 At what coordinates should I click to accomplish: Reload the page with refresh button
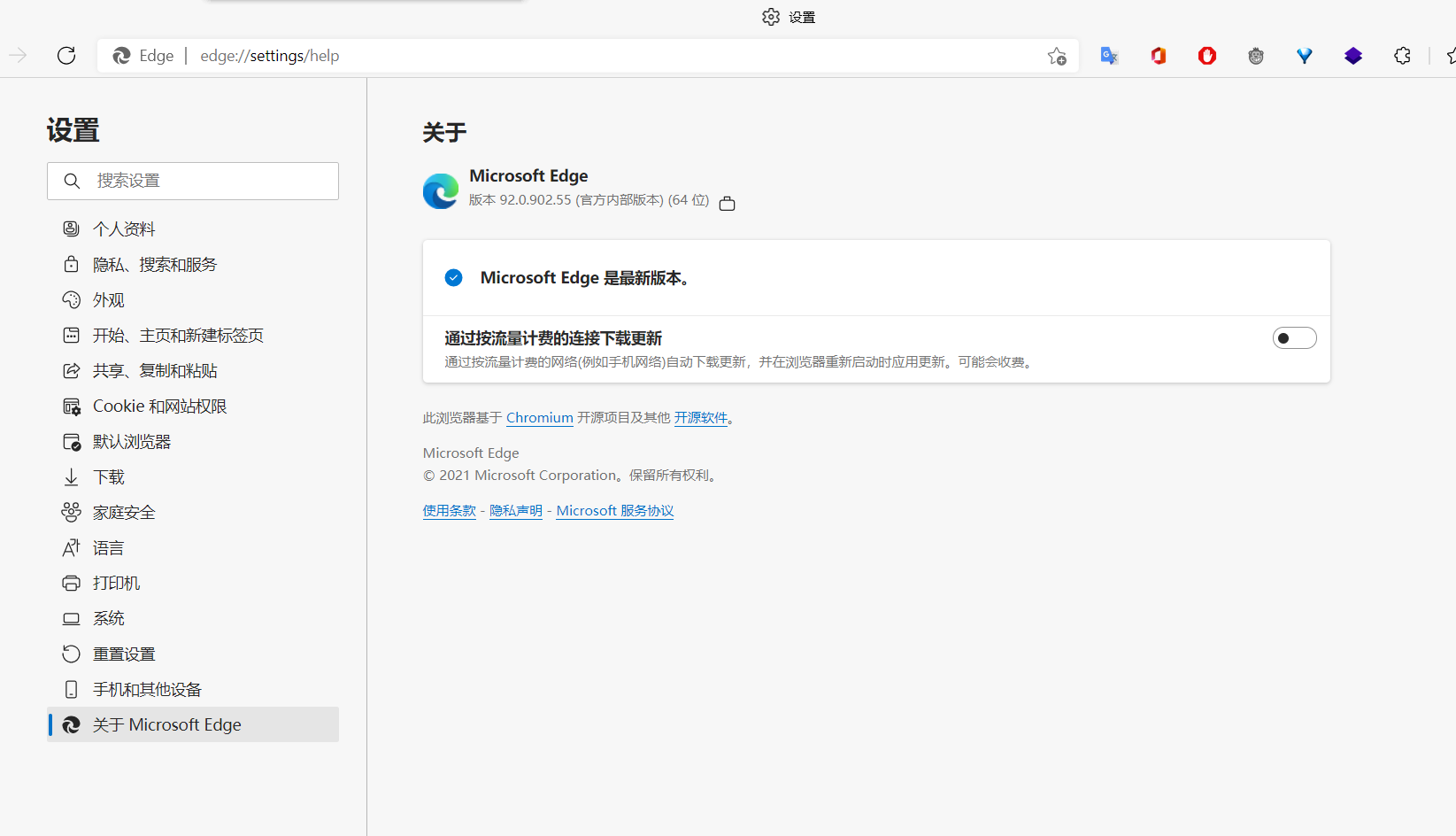(66, 56)
